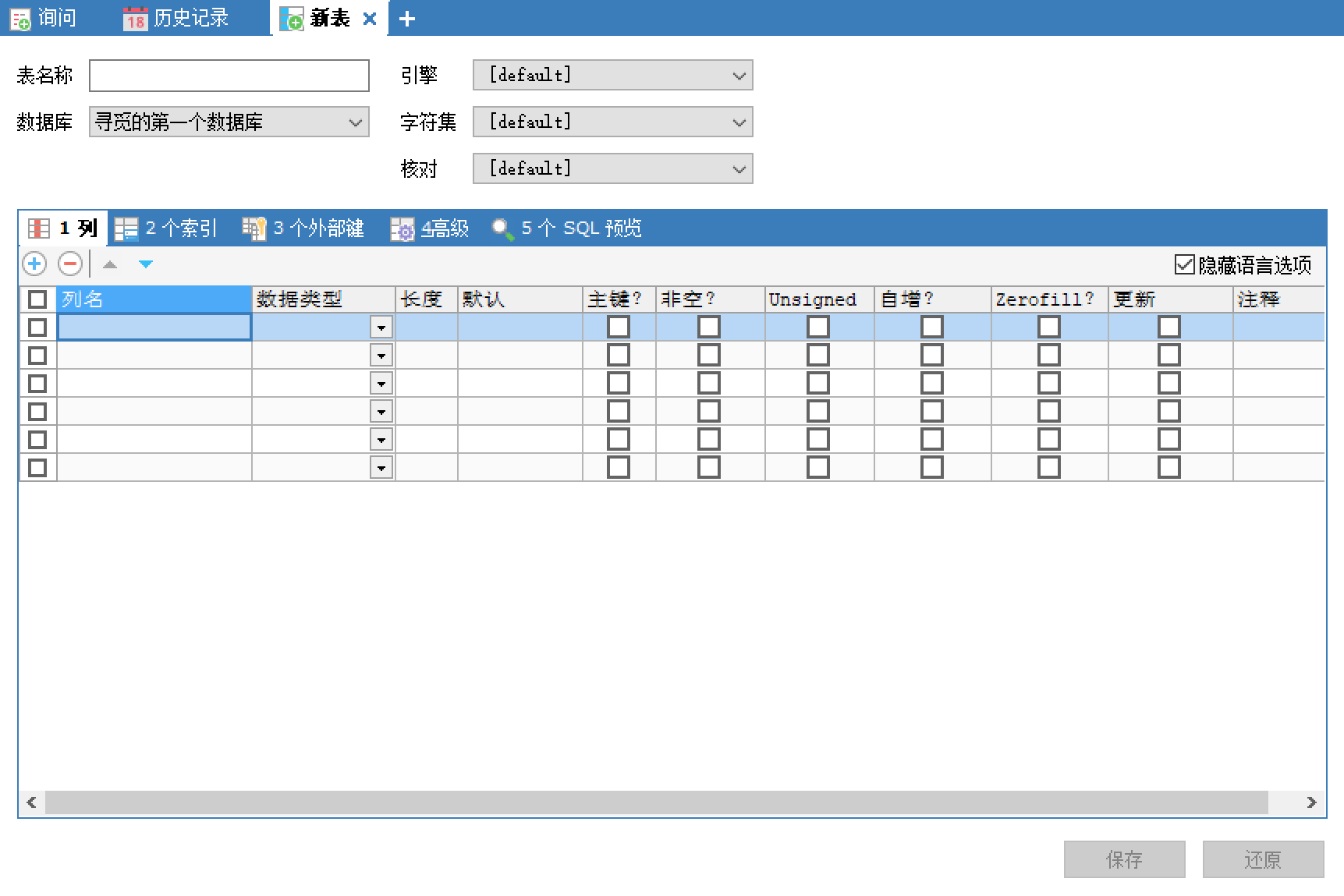The width and height of the screenshot is (1344, 896).
Task: Click the first row 长度 cell
Action: tap(427, 328)
